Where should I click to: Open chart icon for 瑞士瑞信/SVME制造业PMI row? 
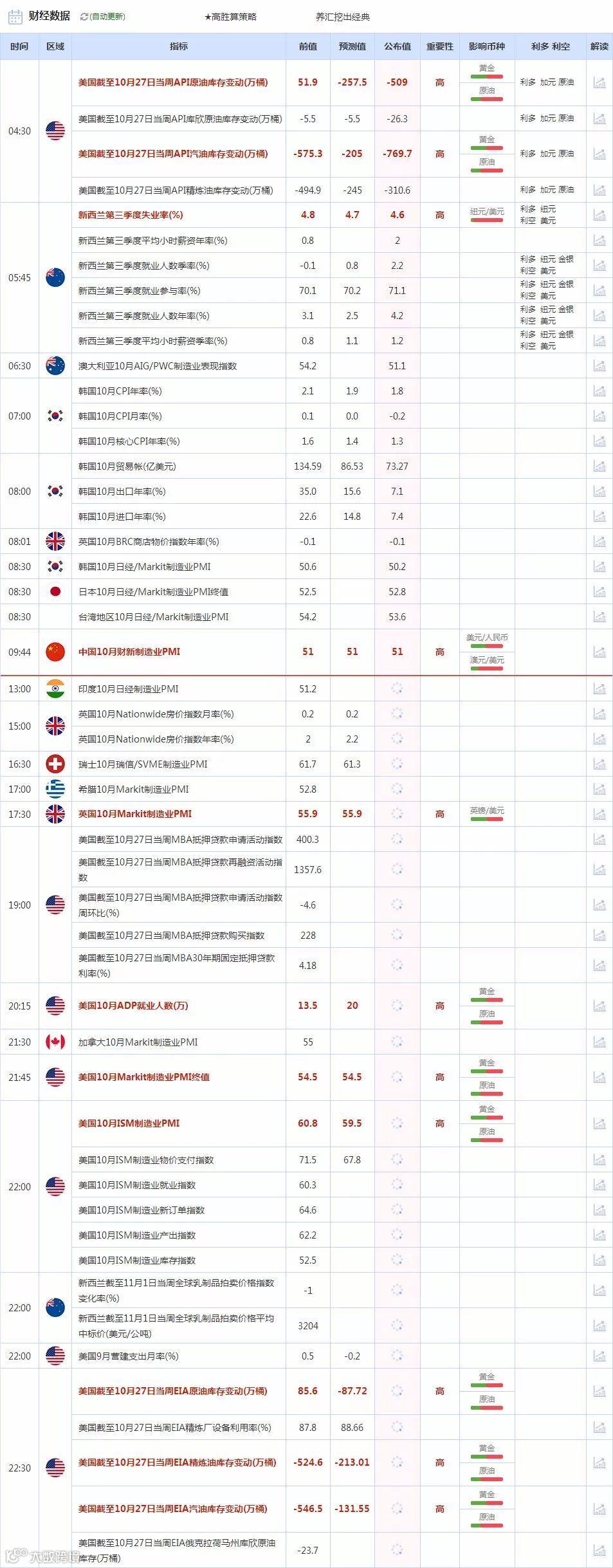coord(599,764)
